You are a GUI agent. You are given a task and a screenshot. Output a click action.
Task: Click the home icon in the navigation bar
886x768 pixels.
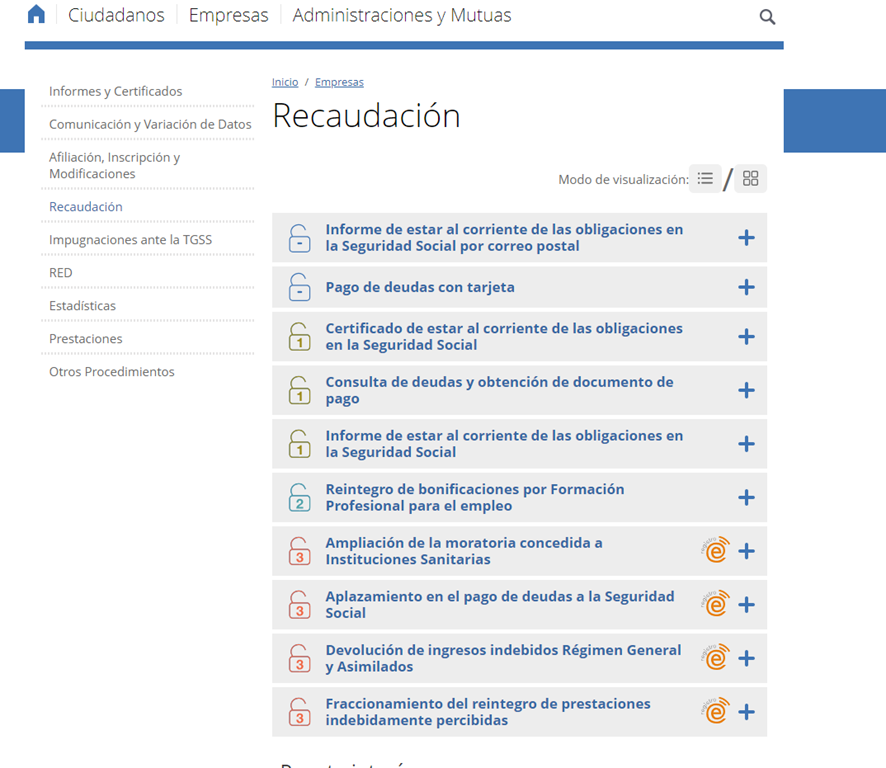(36, 14)
